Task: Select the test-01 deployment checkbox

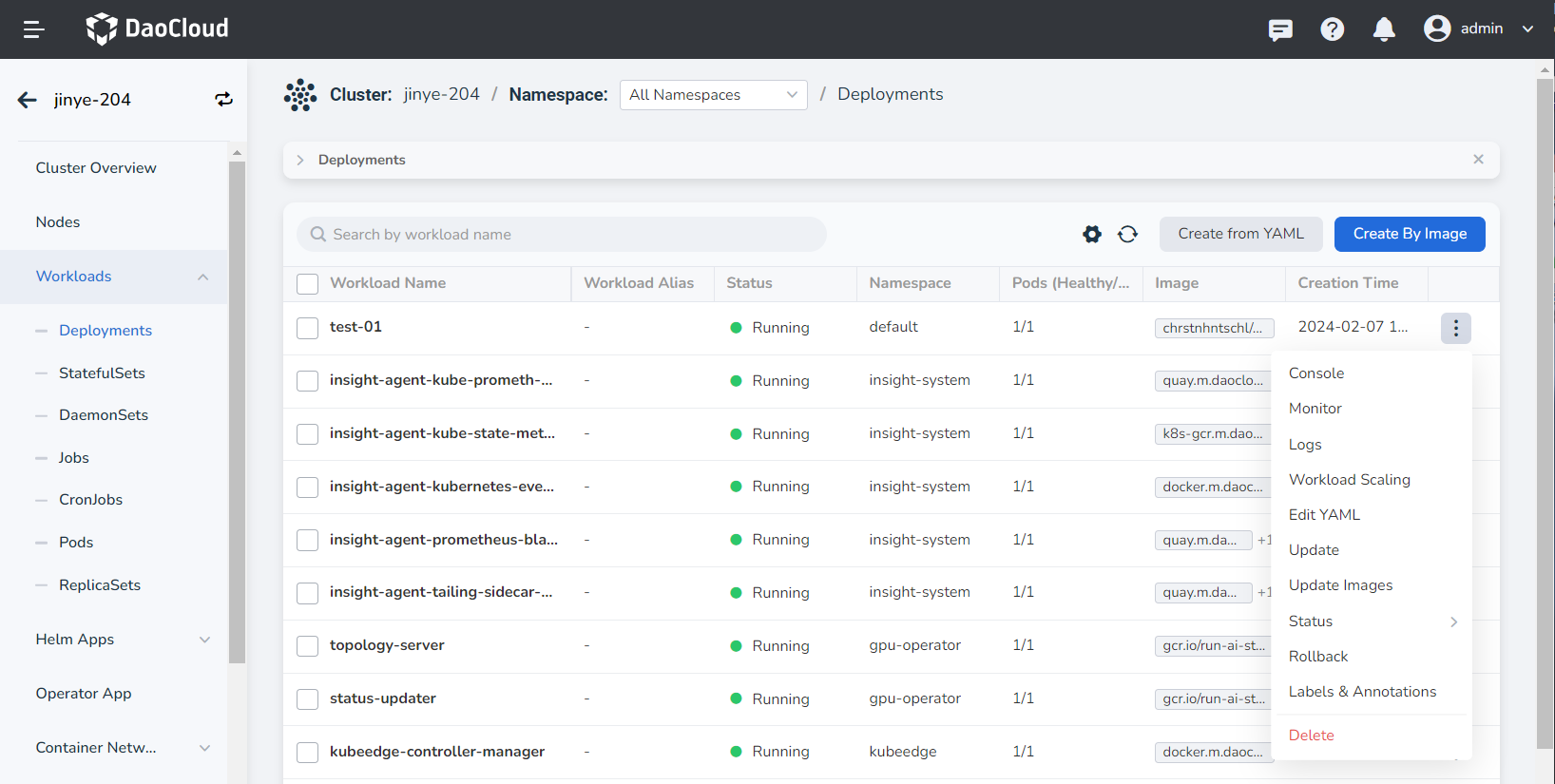Action: 307,328
